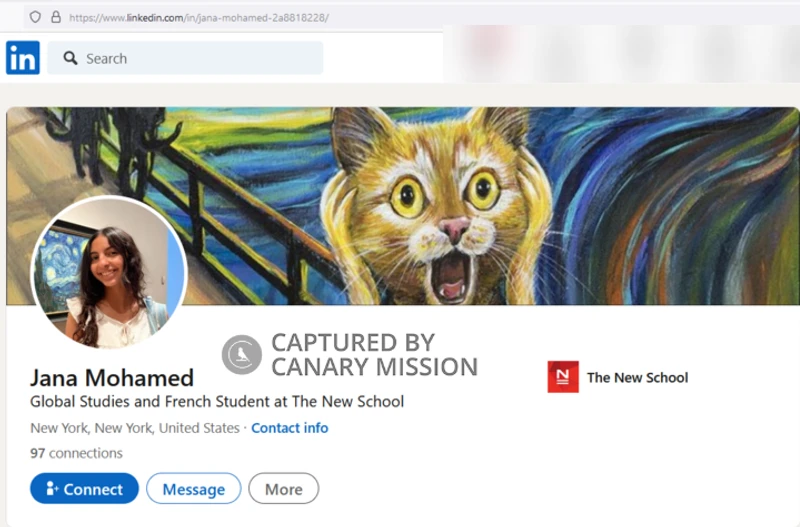Select the linkedin.com URL in address bar
The image size is (800, 527).
199,18
